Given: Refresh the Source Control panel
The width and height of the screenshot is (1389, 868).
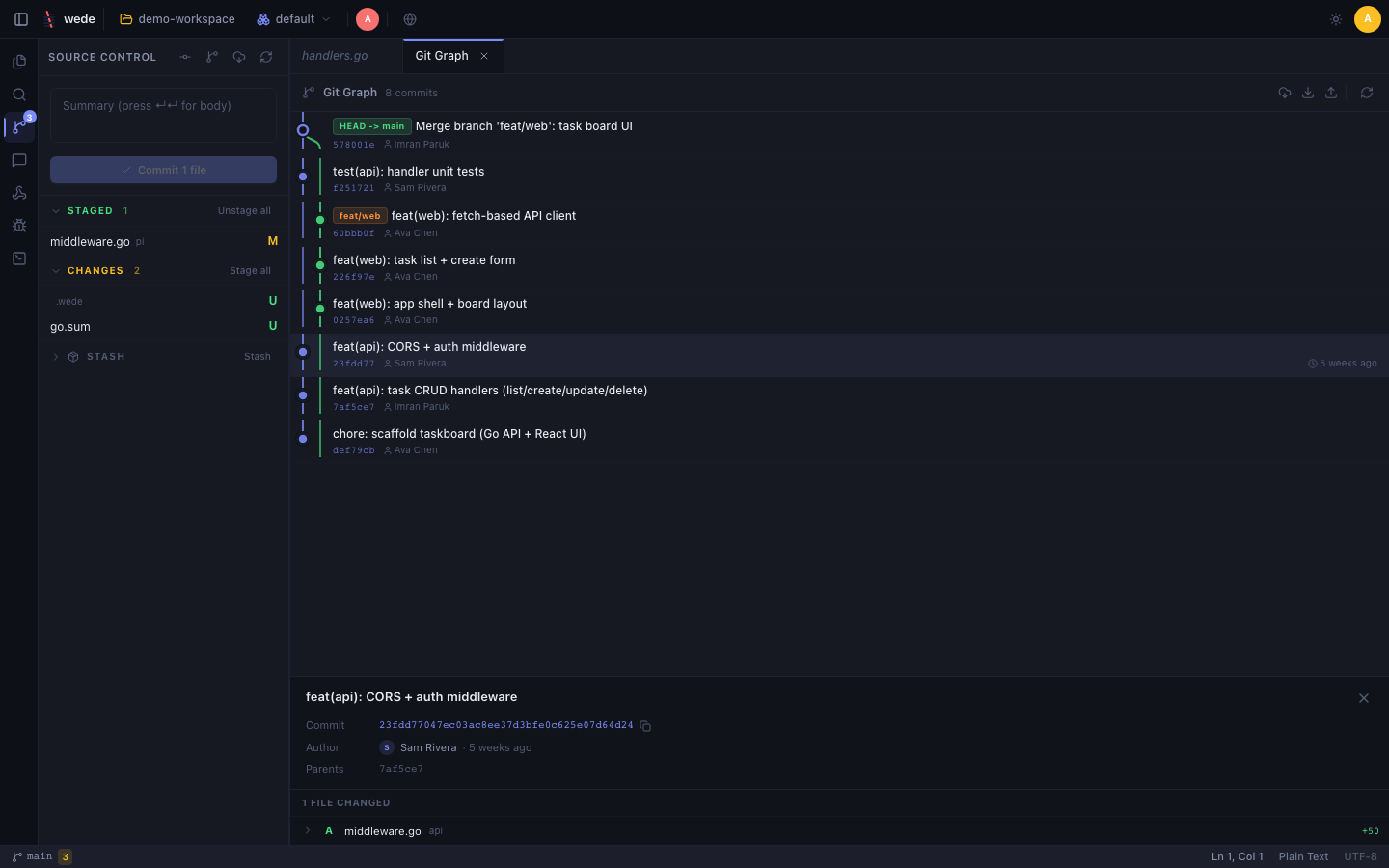Looking at the screenshot, I should (x=266, y=57).
